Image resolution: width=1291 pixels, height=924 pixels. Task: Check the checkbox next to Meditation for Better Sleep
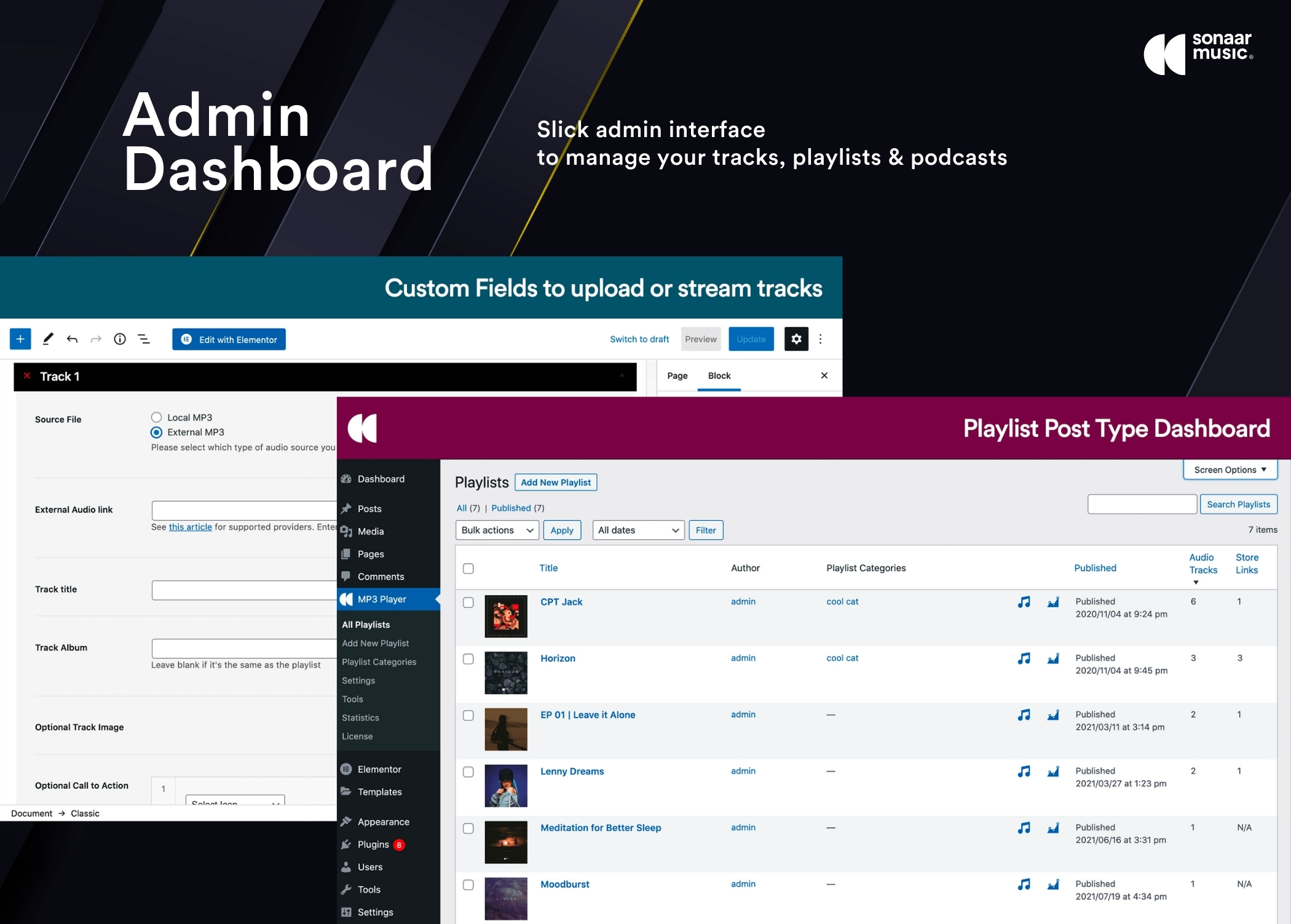pyautogui.click(x=468, y=828)
